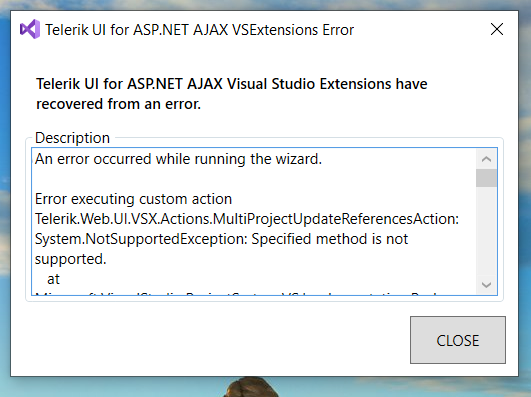Screen dimensions: 531x397
Task: Click the scrollbar track below the thumb
Action: coord(486,231)
